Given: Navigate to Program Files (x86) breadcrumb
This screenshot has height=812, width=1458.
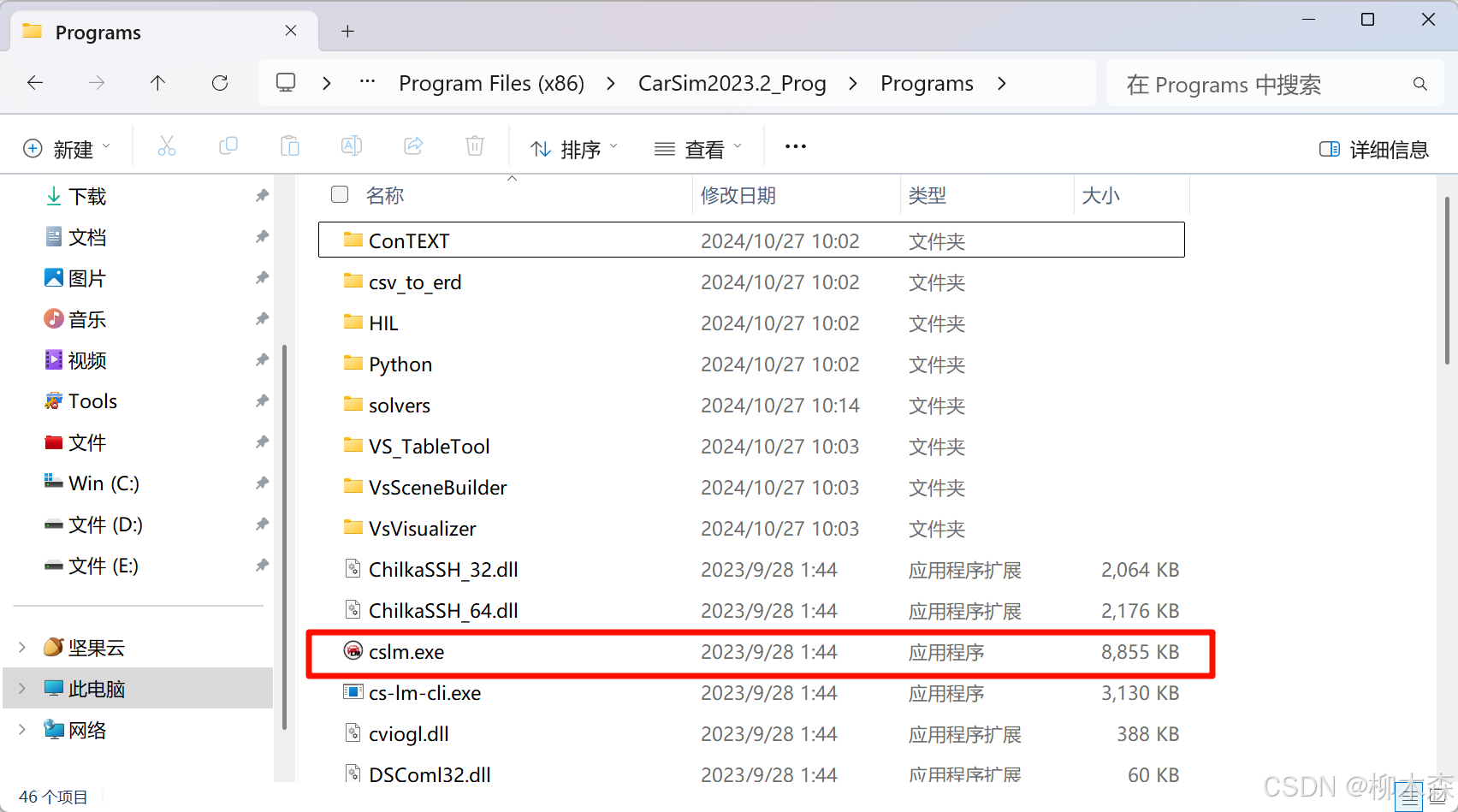Looking at the screenshot, I should 492,83.
